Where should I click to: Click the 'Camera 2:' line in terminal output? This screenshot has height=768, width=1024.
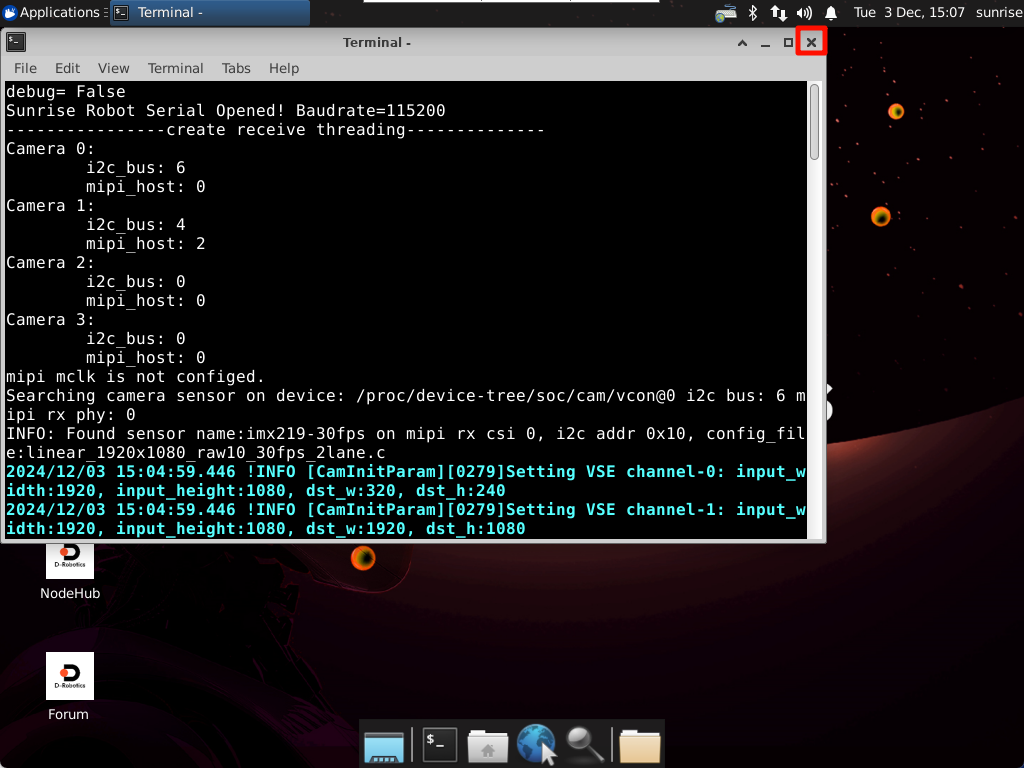[50, 263]
